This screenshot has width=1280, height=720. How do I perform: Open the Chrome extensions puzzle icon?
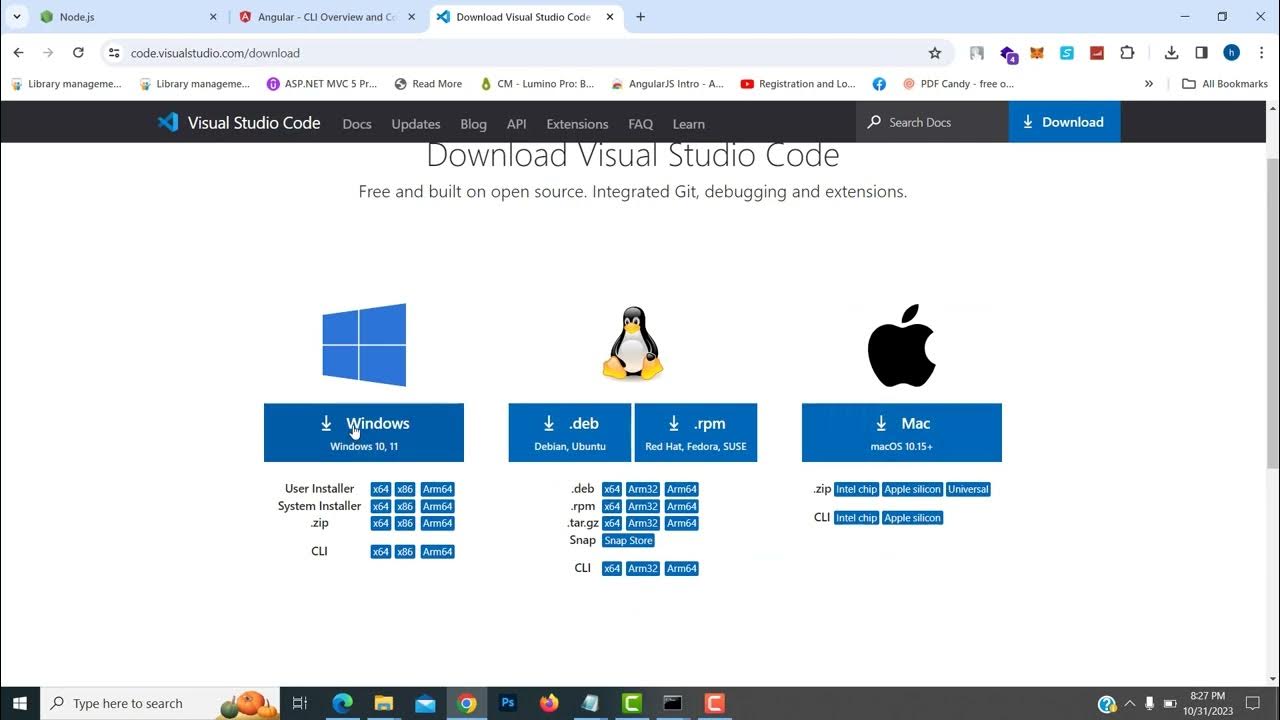pyautogui.click(x=1127, y=51)
